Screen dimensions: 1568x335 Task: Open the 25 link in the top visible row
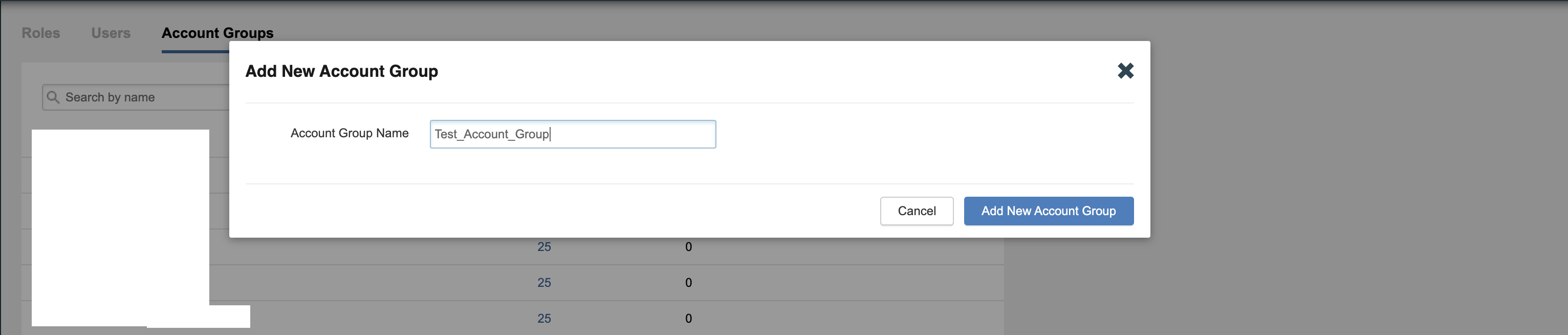(x=543, y=247)
